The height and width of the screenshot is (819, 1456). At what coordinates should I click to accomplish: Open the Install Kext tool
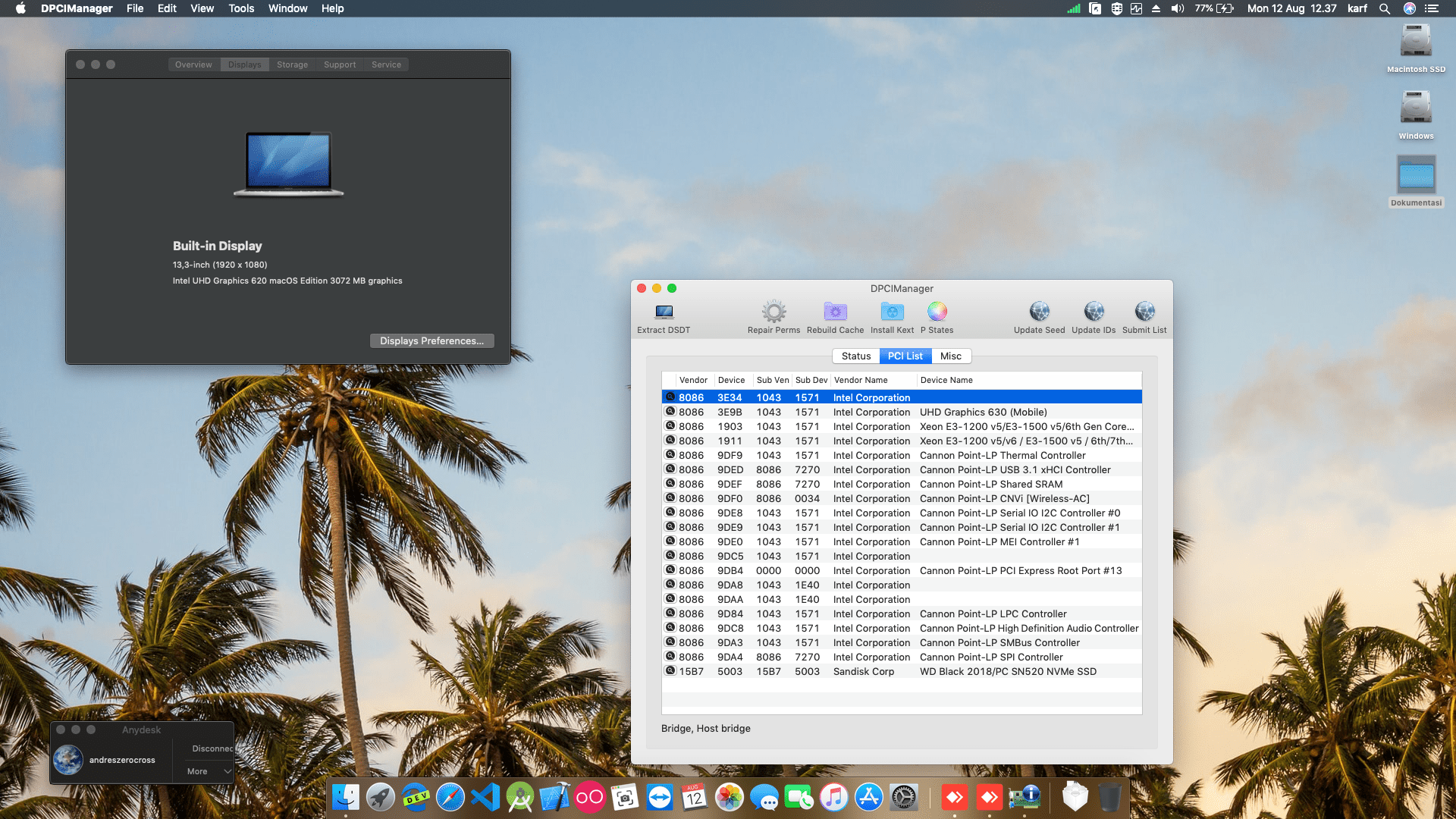(x=892, y=312)
